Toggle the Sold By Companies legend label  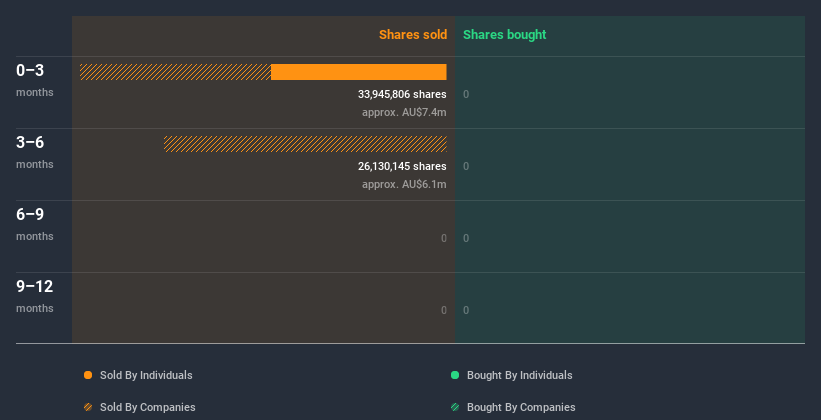click(148, 407)
